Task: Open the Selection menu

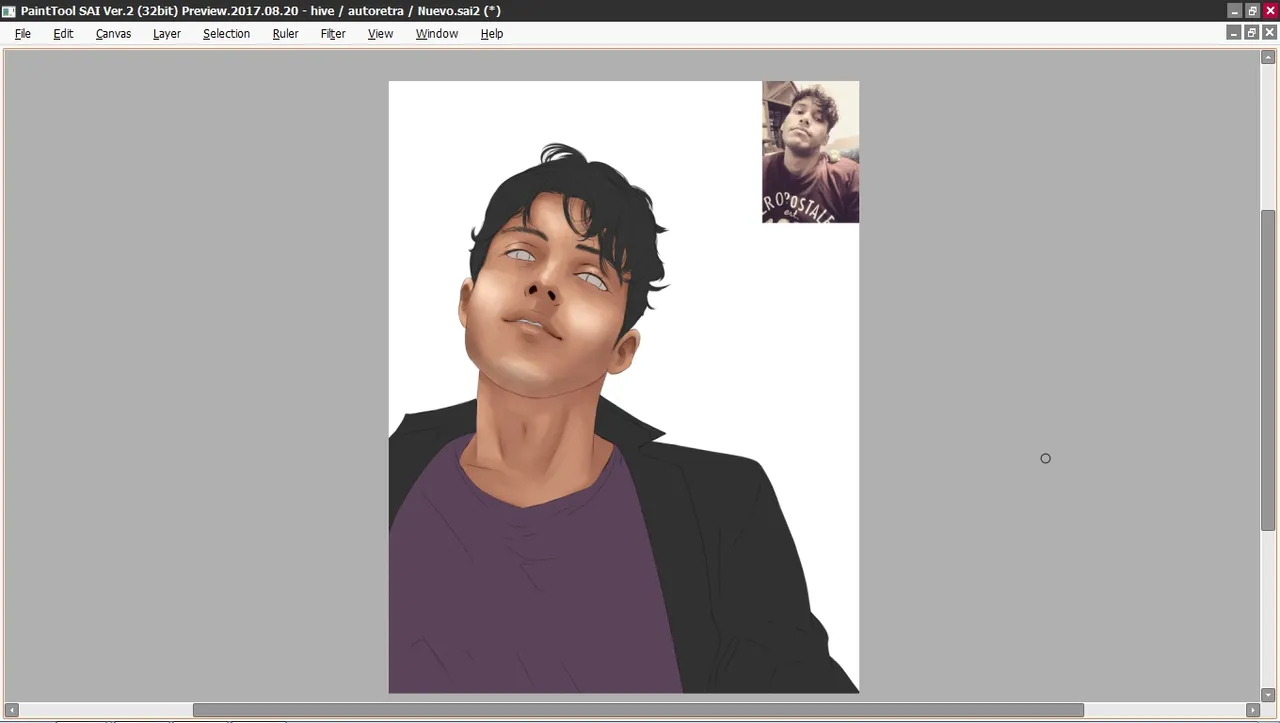Action: 226,33
